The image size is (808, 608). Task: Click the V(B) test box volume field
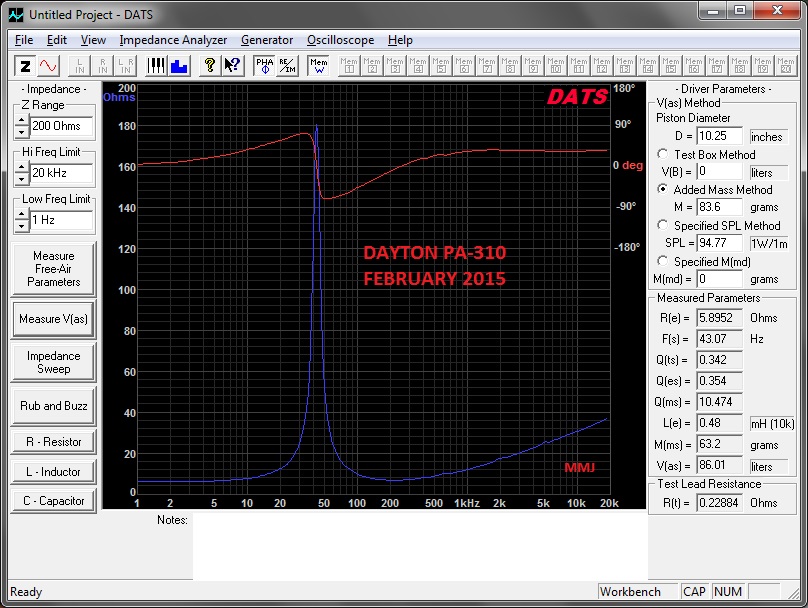(x=719, y=172)
